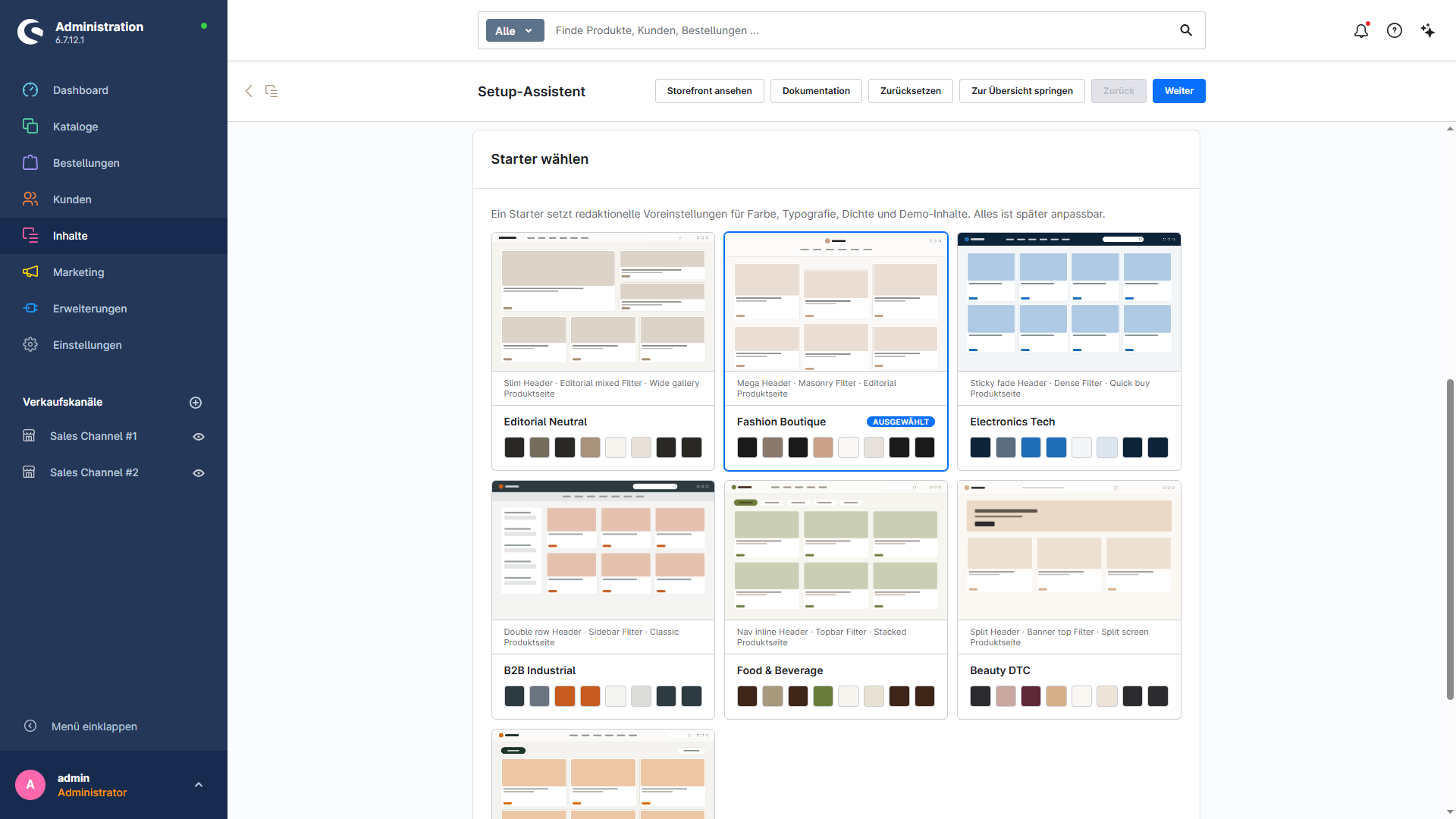1456x819 pixels.
Task: Click Zur Übersicht springen button
Action: tap(1022, 91)
